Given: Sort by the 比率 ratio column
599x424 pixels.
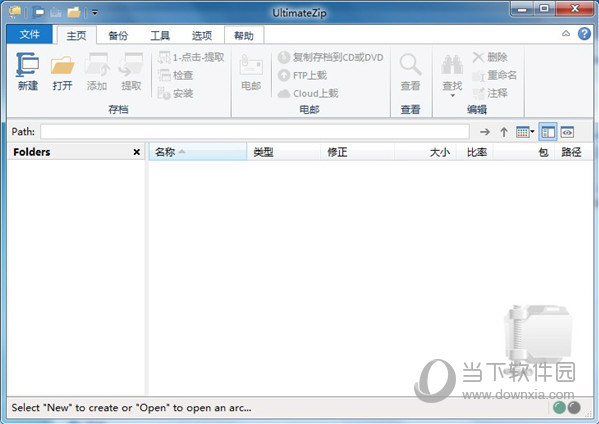Looking at the screenshot, I should 475,152.
